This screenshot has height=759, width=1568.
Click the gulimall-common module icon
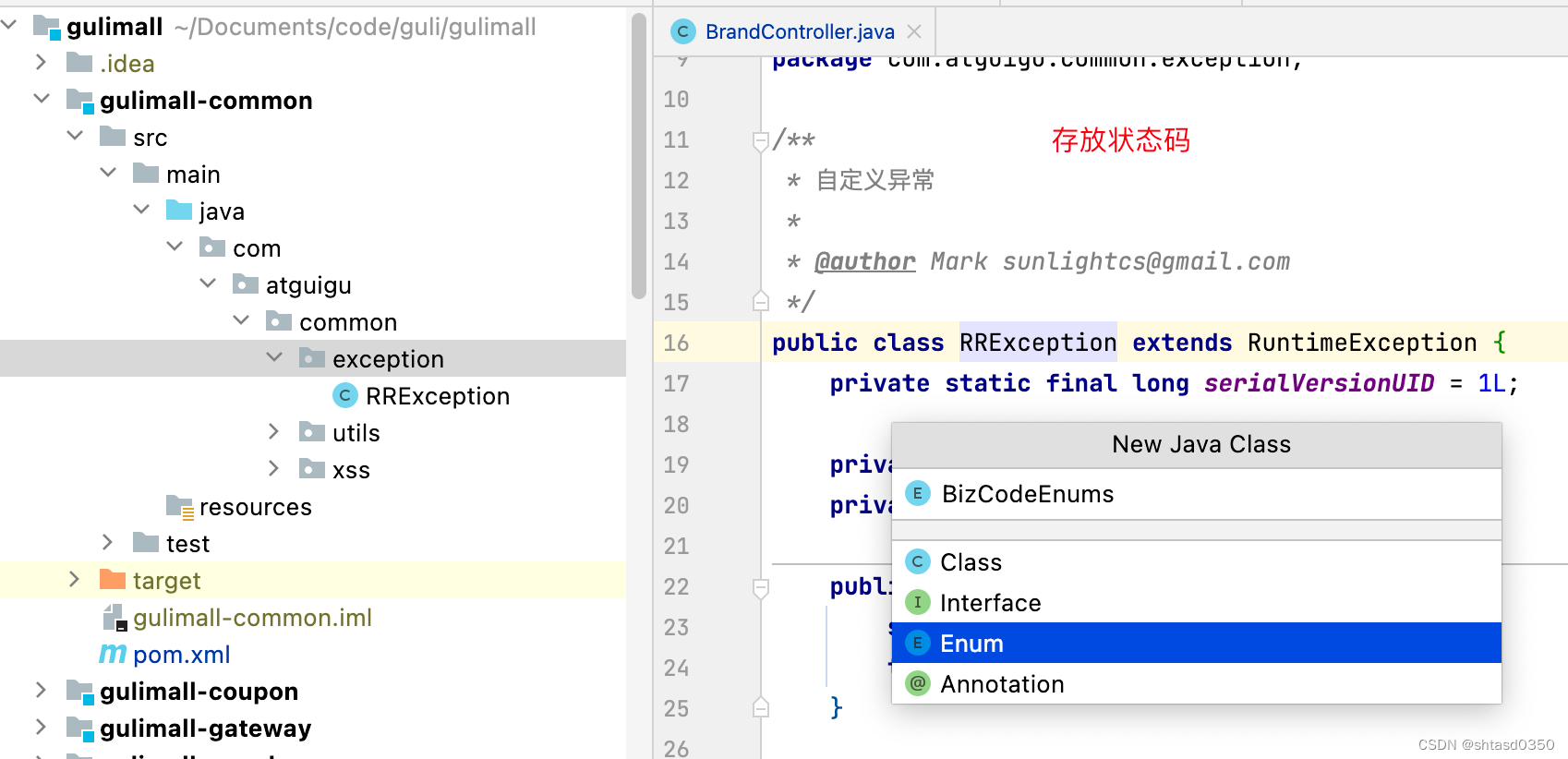pyautogui.click(x=80, y=101)
